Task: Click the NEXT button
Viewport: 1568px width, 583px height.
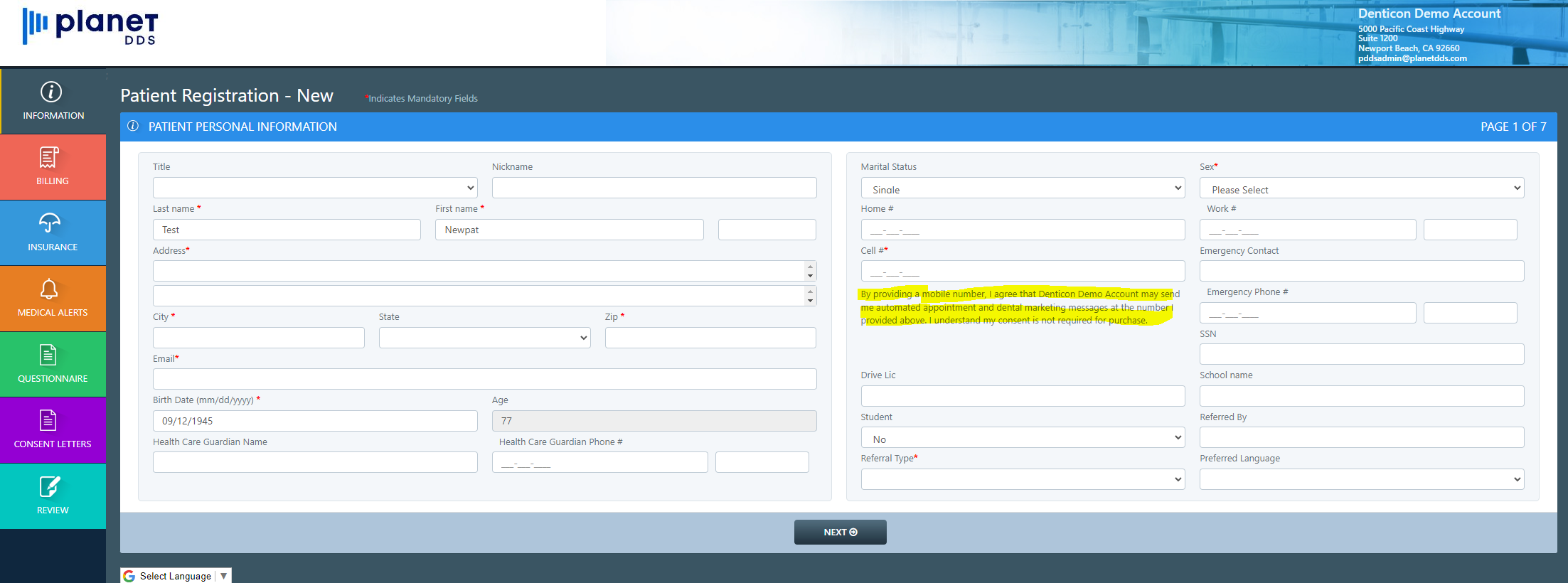Action: [x=841, y=532]
